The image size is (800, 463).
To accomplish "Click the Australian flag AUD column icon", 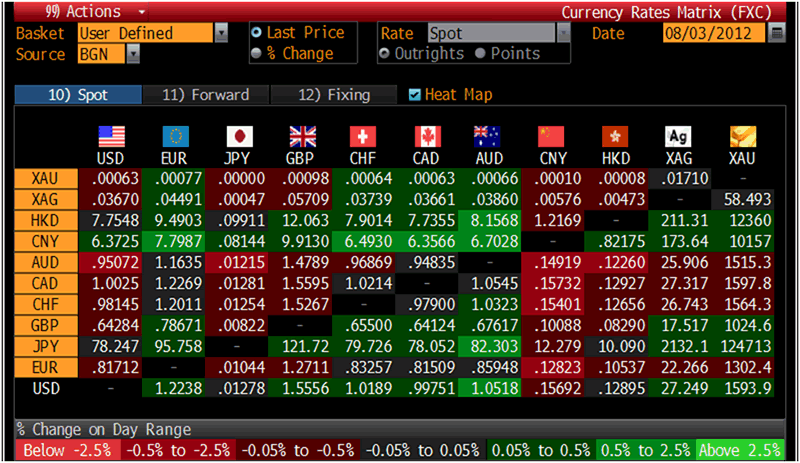I will tap(489, 136).
